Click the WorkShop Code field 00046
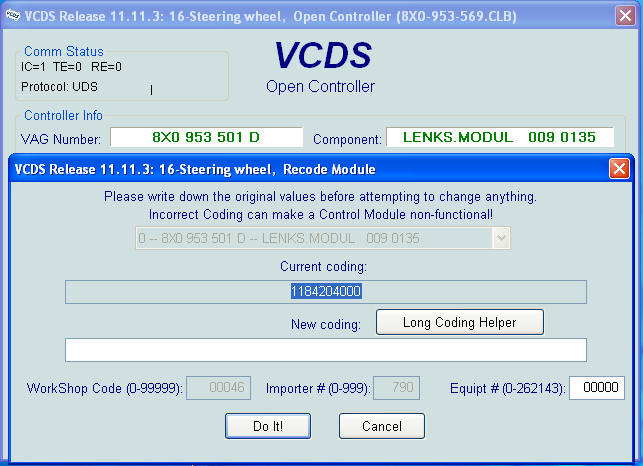643x466 pixels. pos(219,388)
